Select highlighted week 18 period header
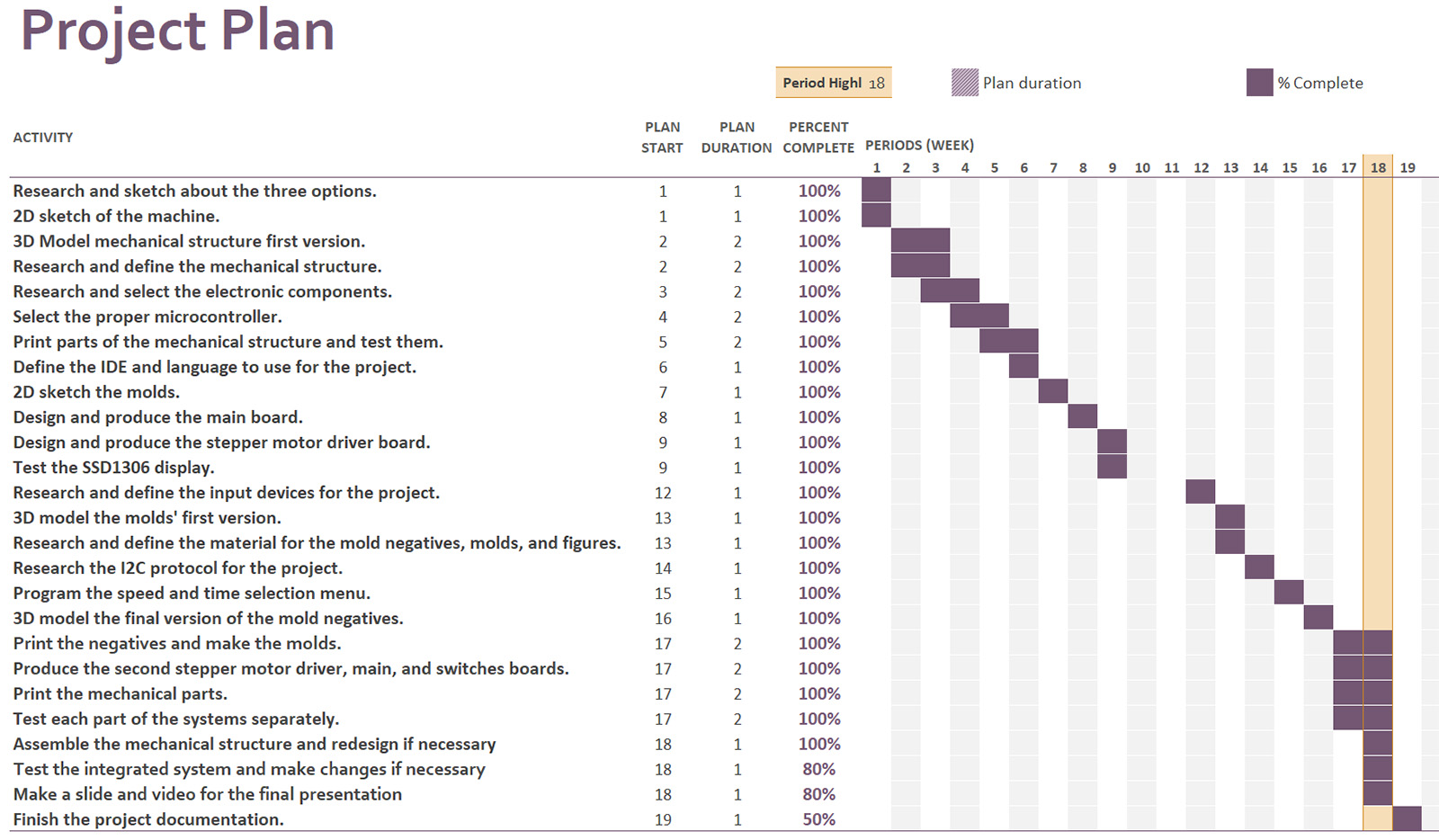The width and height of the screenshot is (1439, 840). pyautogui.click(x=1378, y=167)
